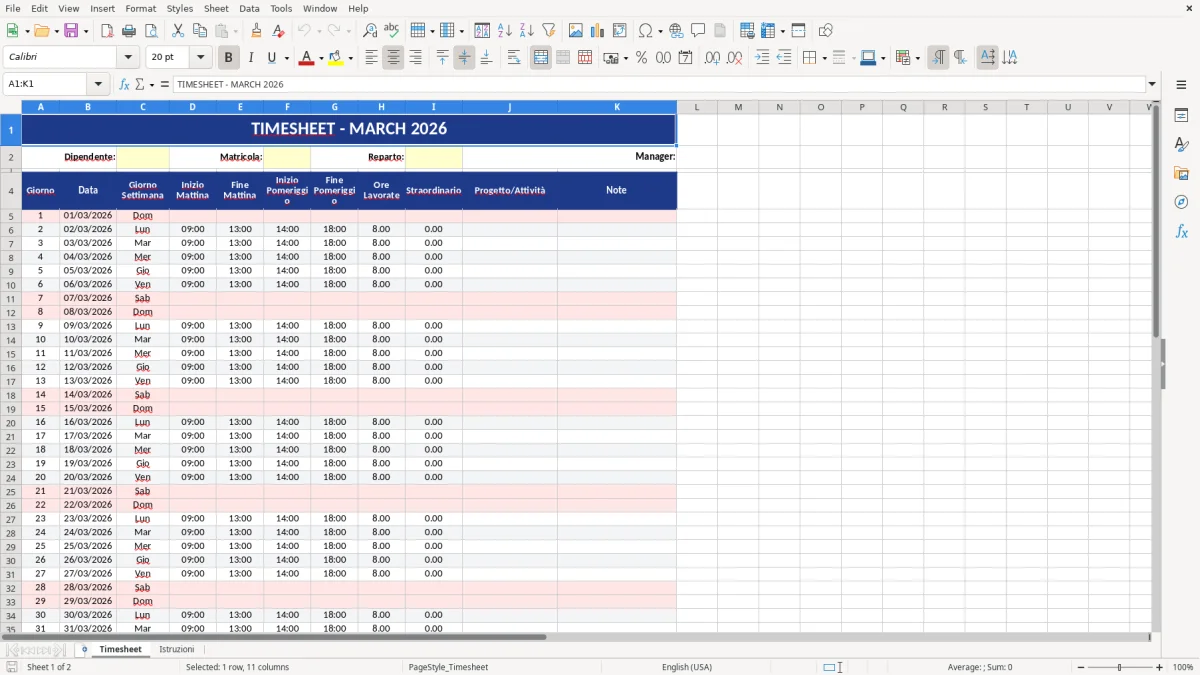Click the Export as PDF icon

107,31
